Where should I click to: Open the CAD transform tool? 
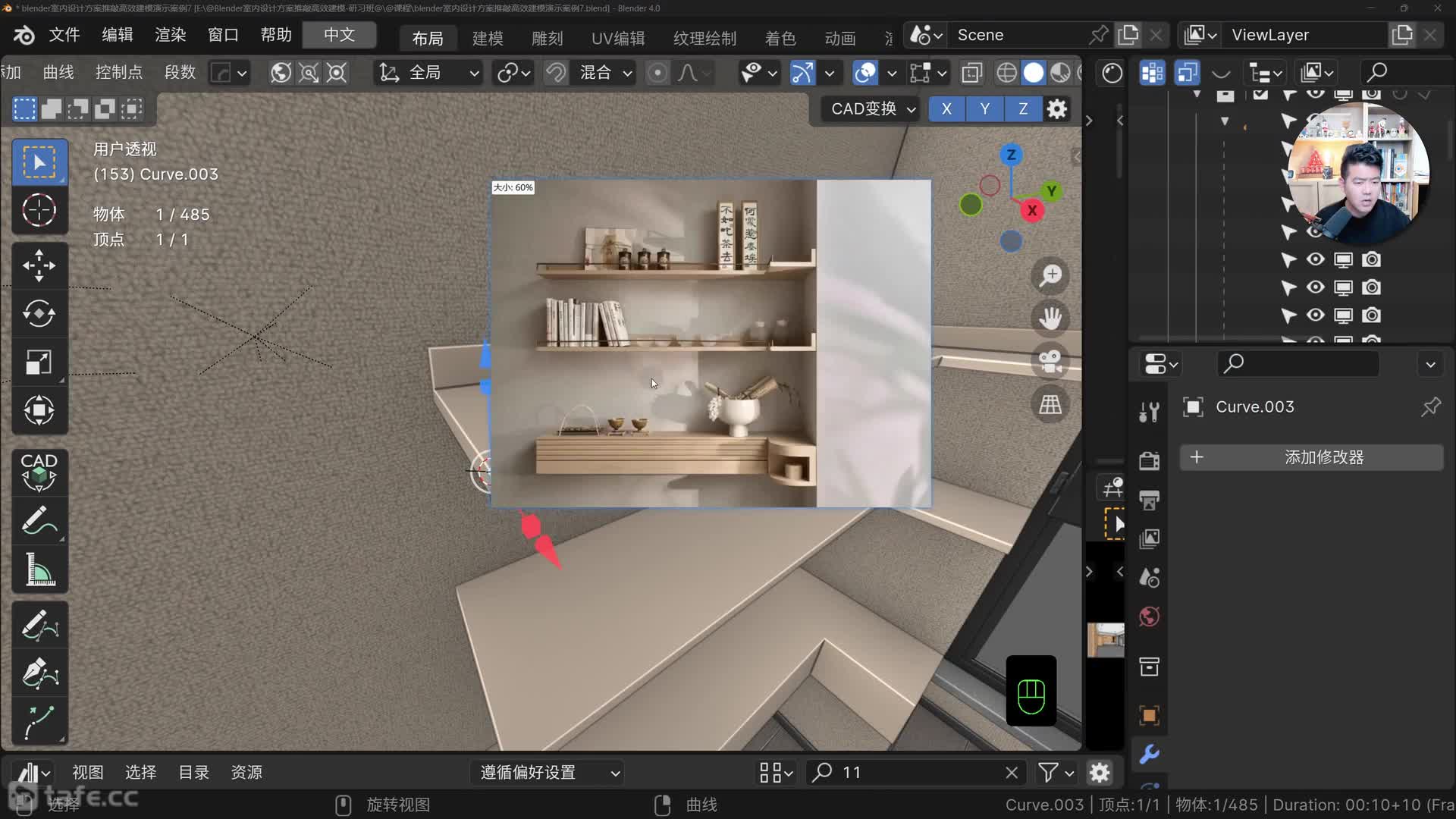(x=39, y=472)
